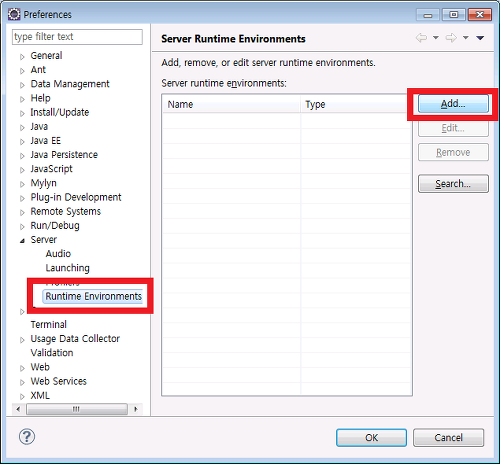The height and width of the screenshot is (464, 500).
Task: Expand the General tree node
Action: pos(22,57)
